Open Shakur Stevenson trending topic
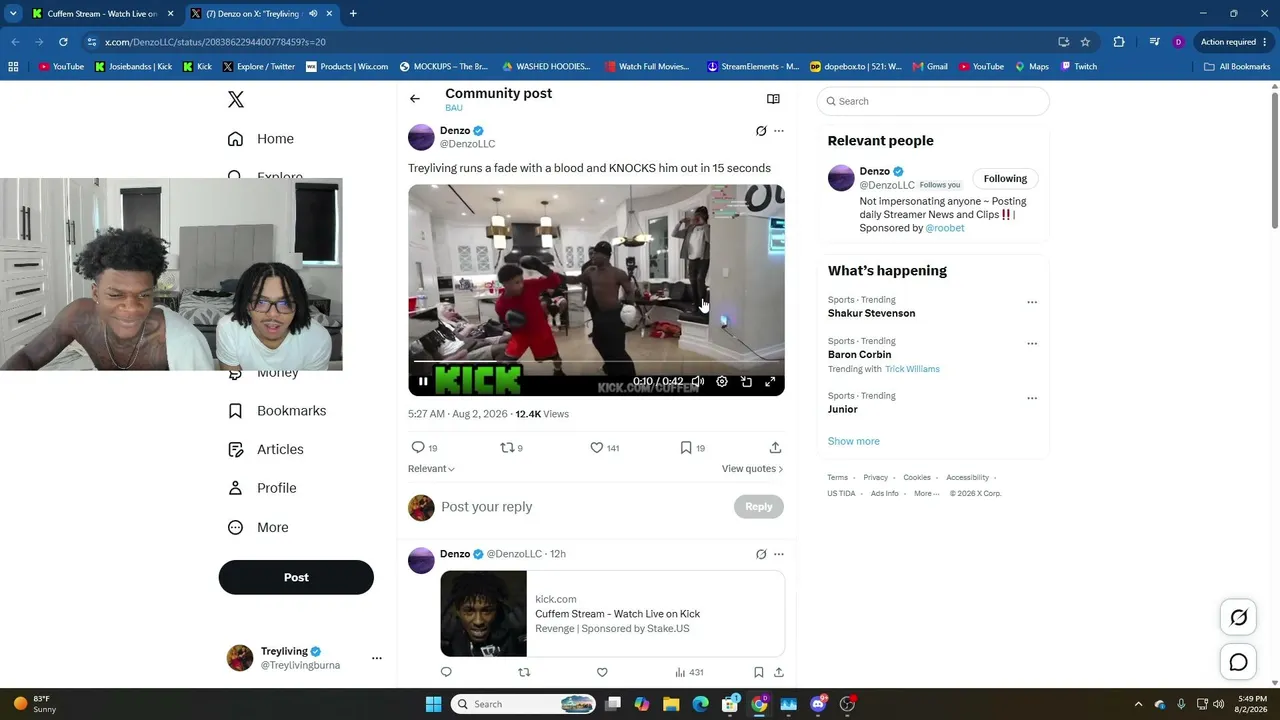 [x=871, y=313]
